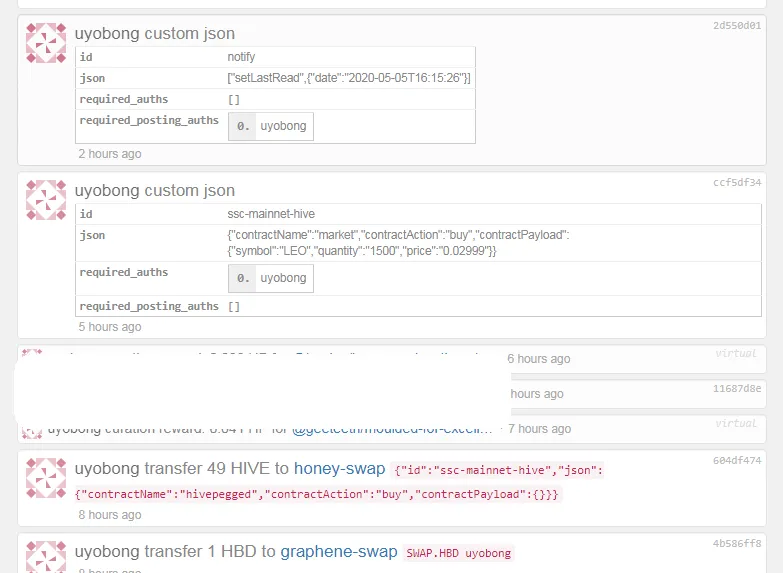The width and height of the screenshot is (783, 573).
Task: Open transaction hash 4b586ff8
Action: pyautogui.click(x=737, y=543)
